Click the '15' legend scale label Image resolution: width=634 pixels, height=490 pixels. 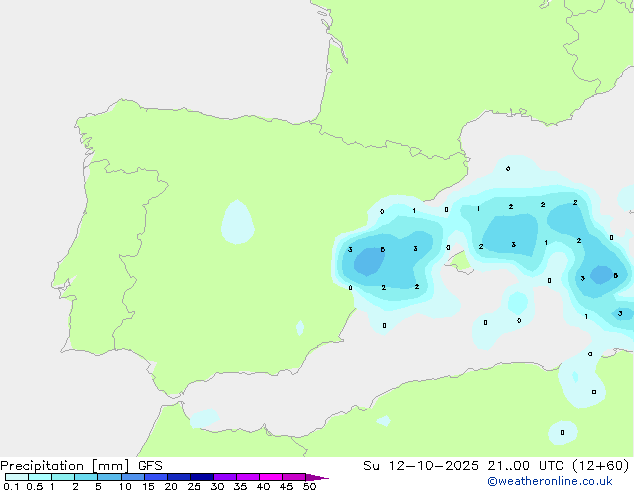[148, 486]
